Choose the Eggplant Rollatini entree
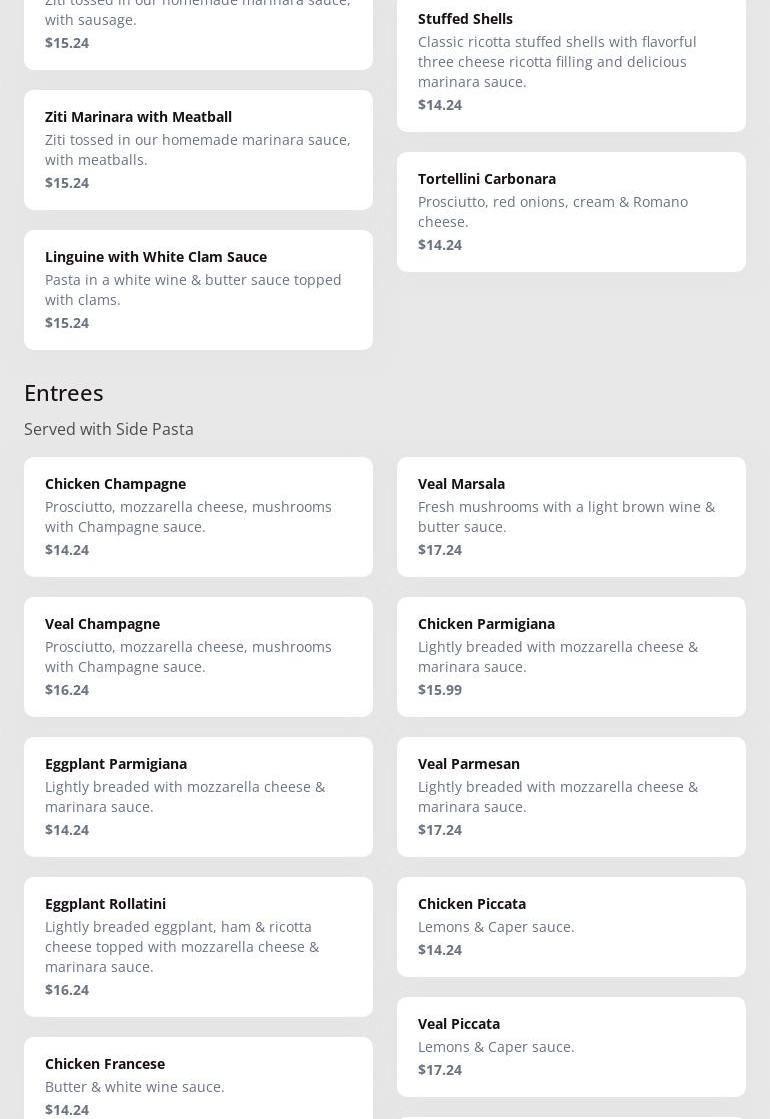The width and height of the screenshot is (770, 1119). (x=198, y=947)
